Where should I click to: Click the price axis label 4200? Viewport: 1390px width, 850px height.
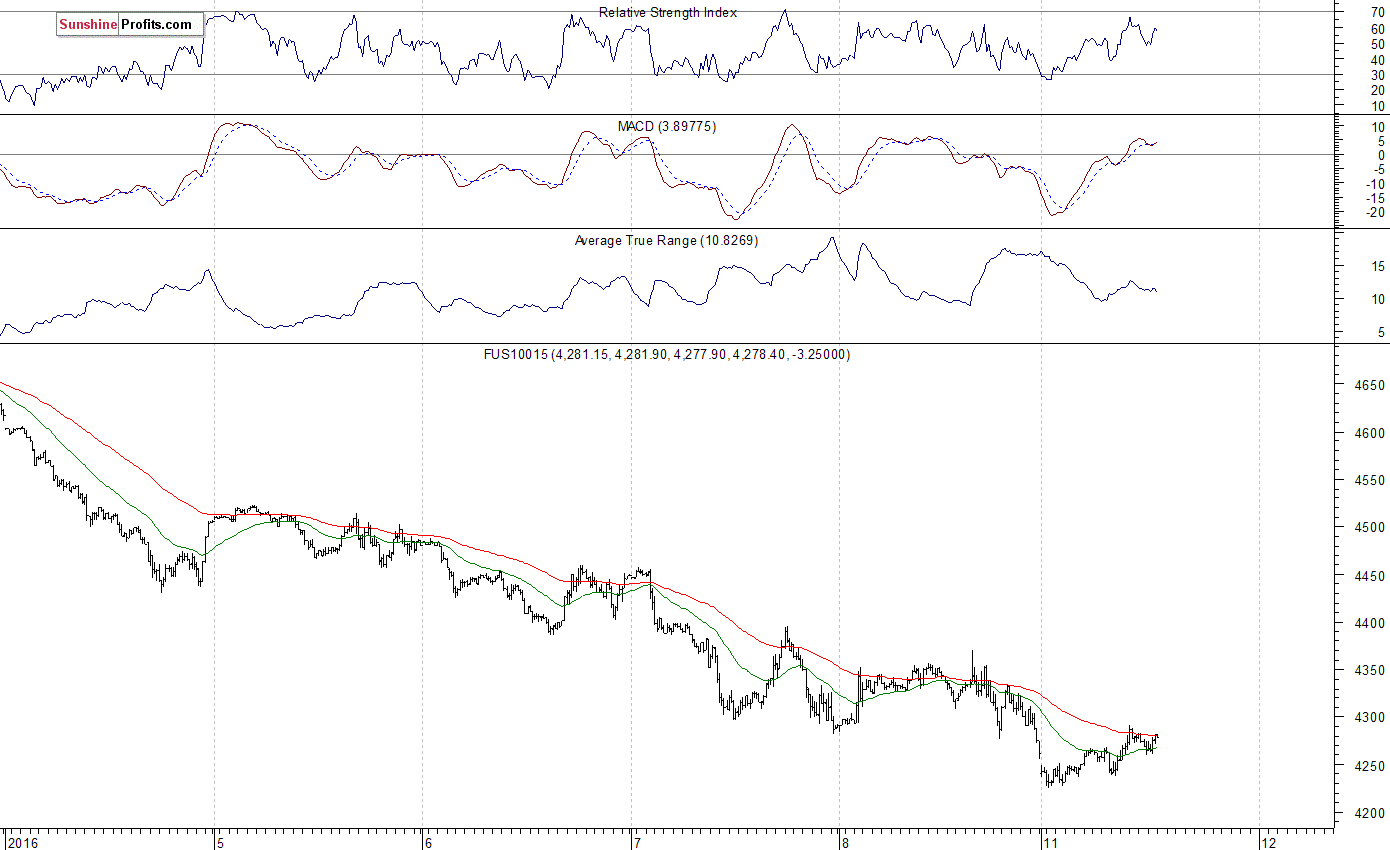point(1370,813)
